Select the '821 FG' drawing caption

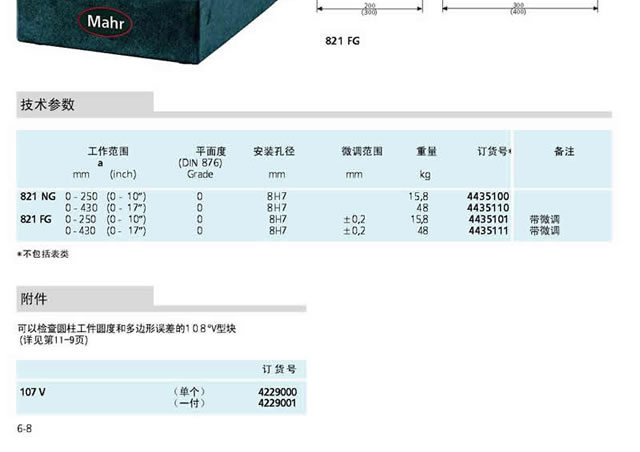(x=342, y=41)
